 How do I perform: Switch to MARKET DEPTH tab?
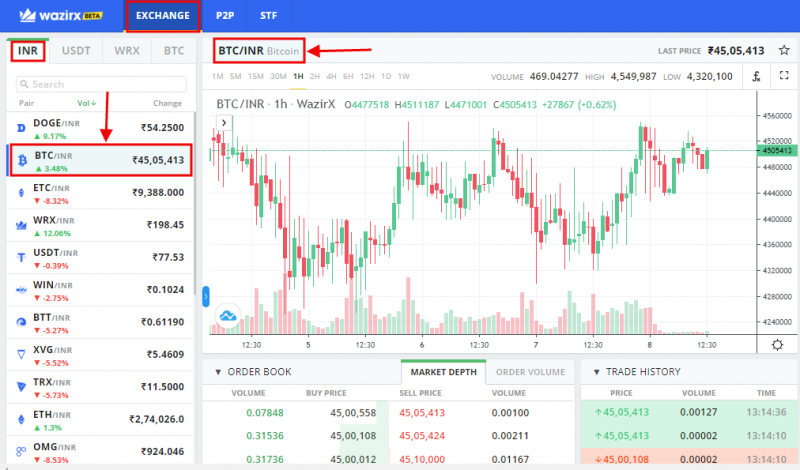pos(443,373)
